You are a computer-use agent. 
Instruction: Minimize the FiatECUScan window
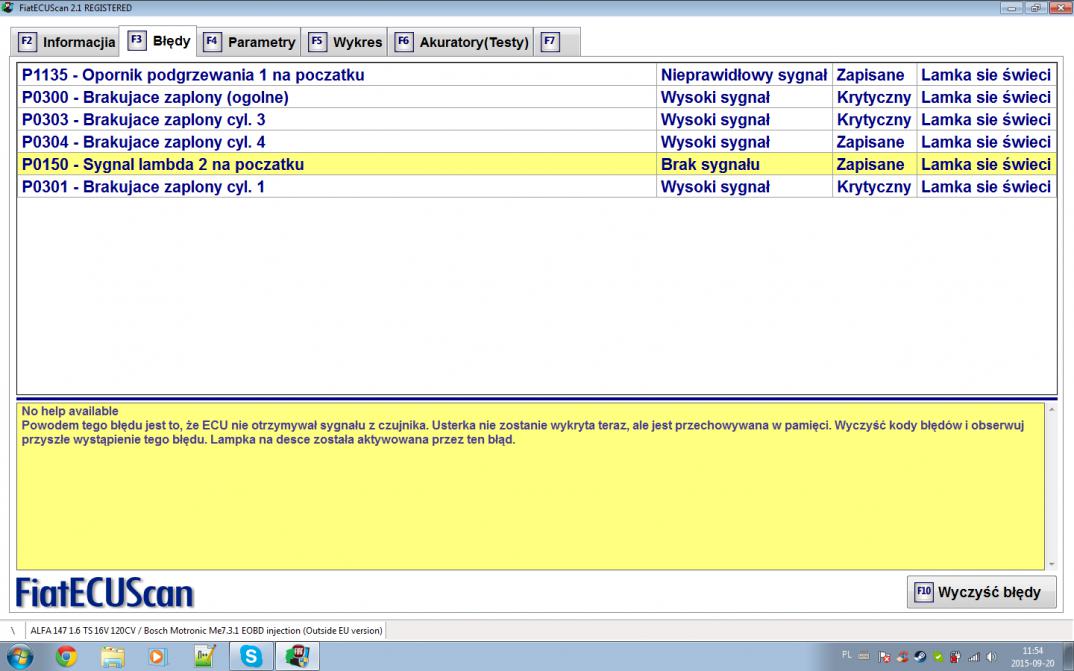[x=1012, y=8]
